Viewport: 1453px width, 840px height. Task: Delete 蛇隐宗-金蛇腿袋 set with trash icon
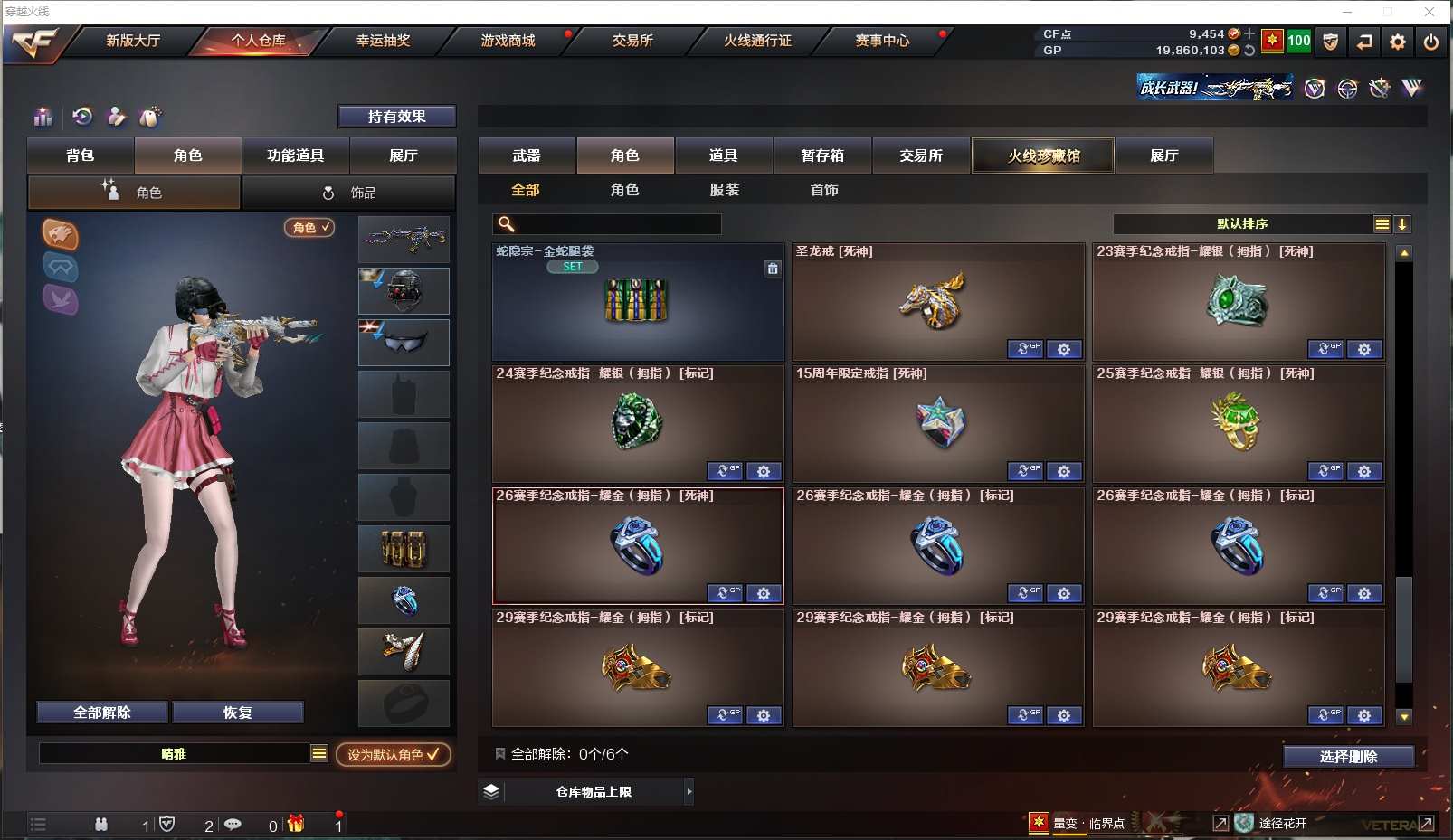click(x=773, y=269)
